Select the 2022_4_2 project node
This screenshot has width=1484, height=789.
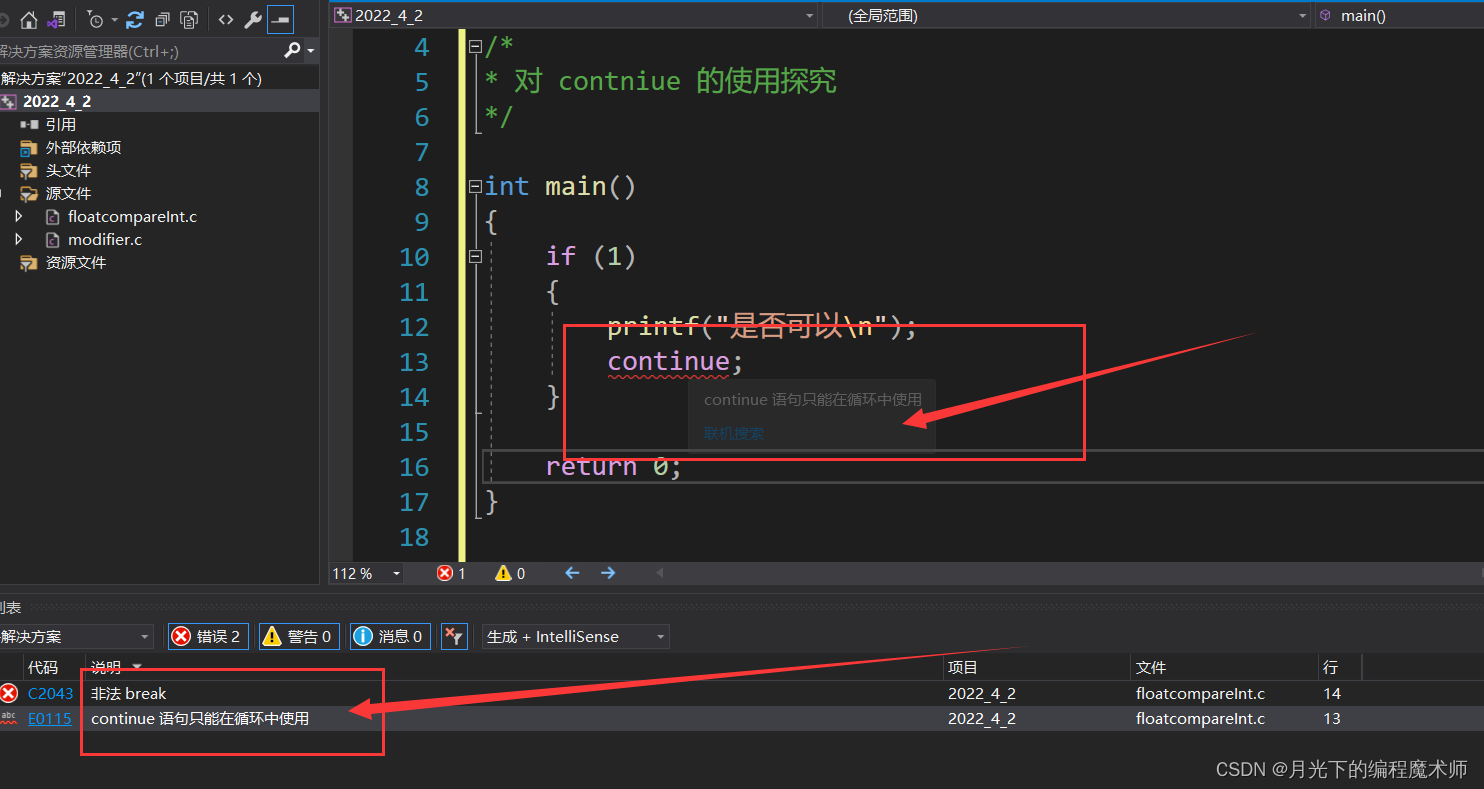pos(57,101)
